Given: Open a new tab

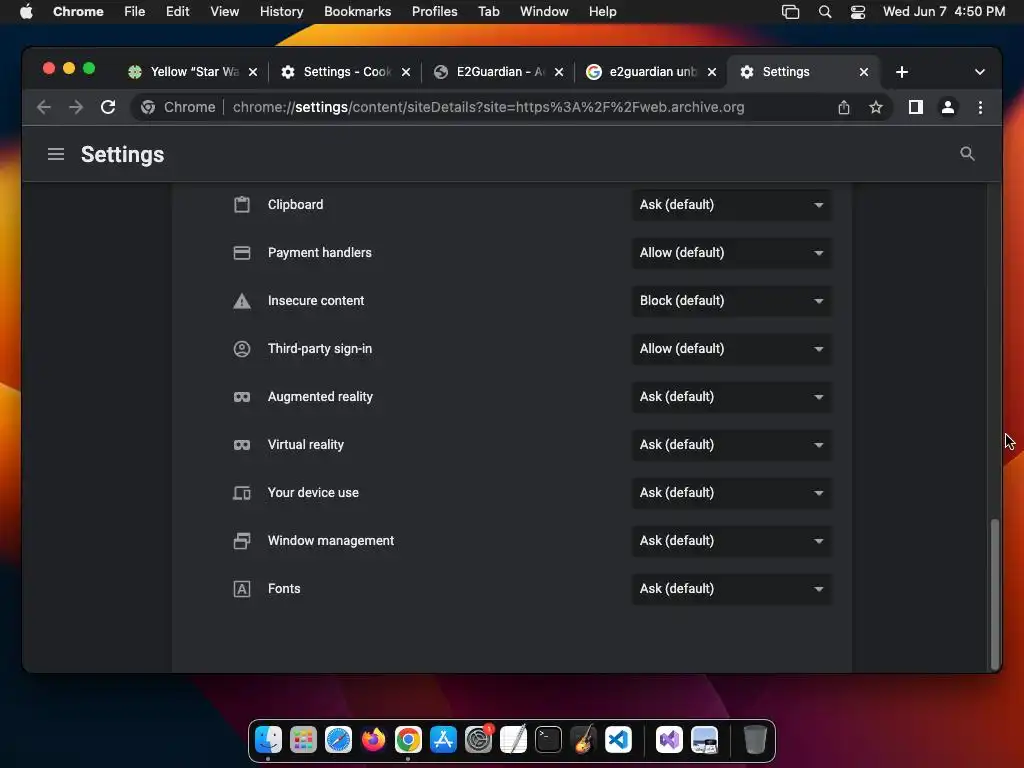Looking at the screenshot, I should click(x=902, y=72).
